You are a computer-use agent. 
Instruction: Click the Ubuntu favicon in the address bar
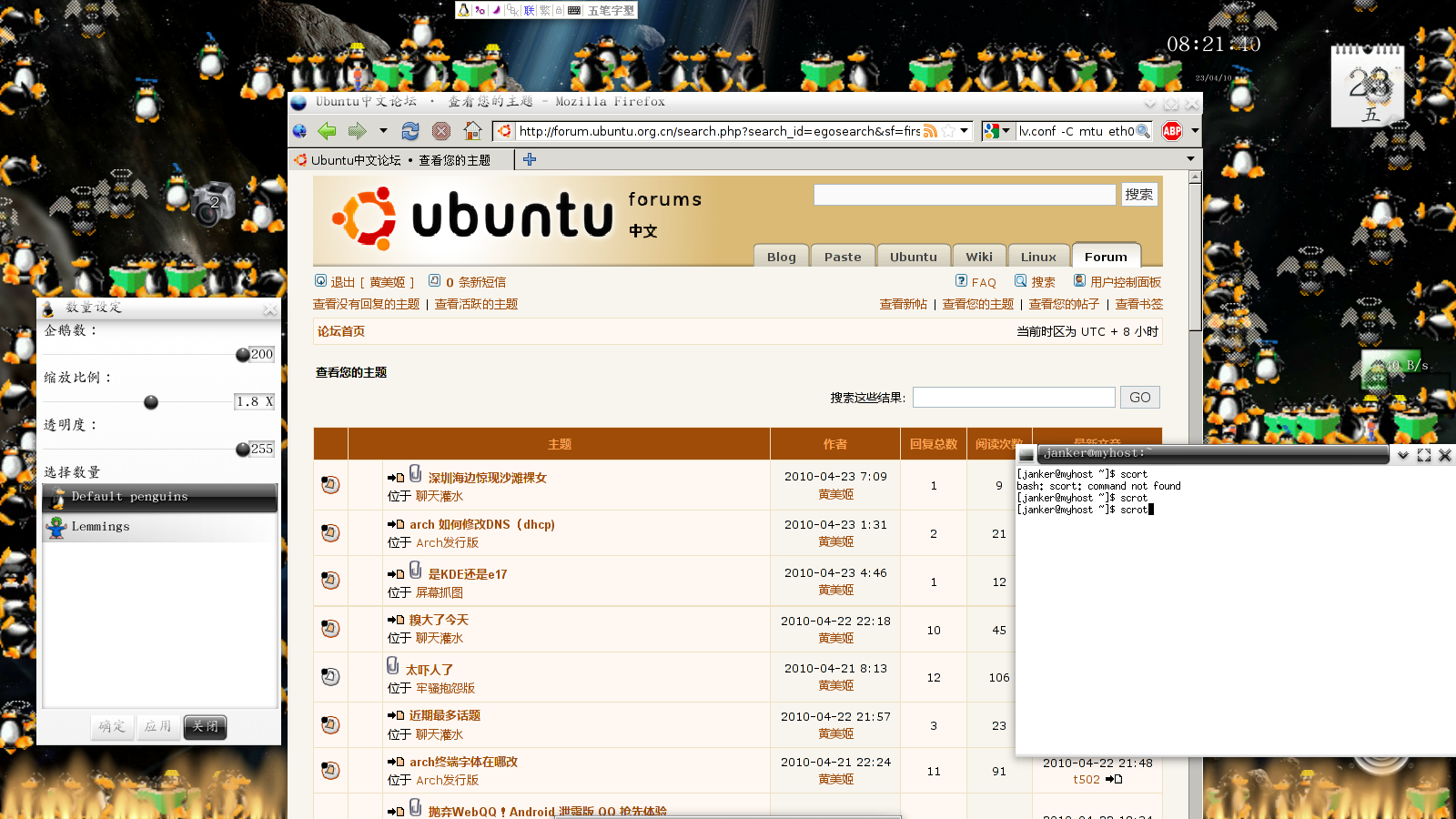tap(504, 131)
